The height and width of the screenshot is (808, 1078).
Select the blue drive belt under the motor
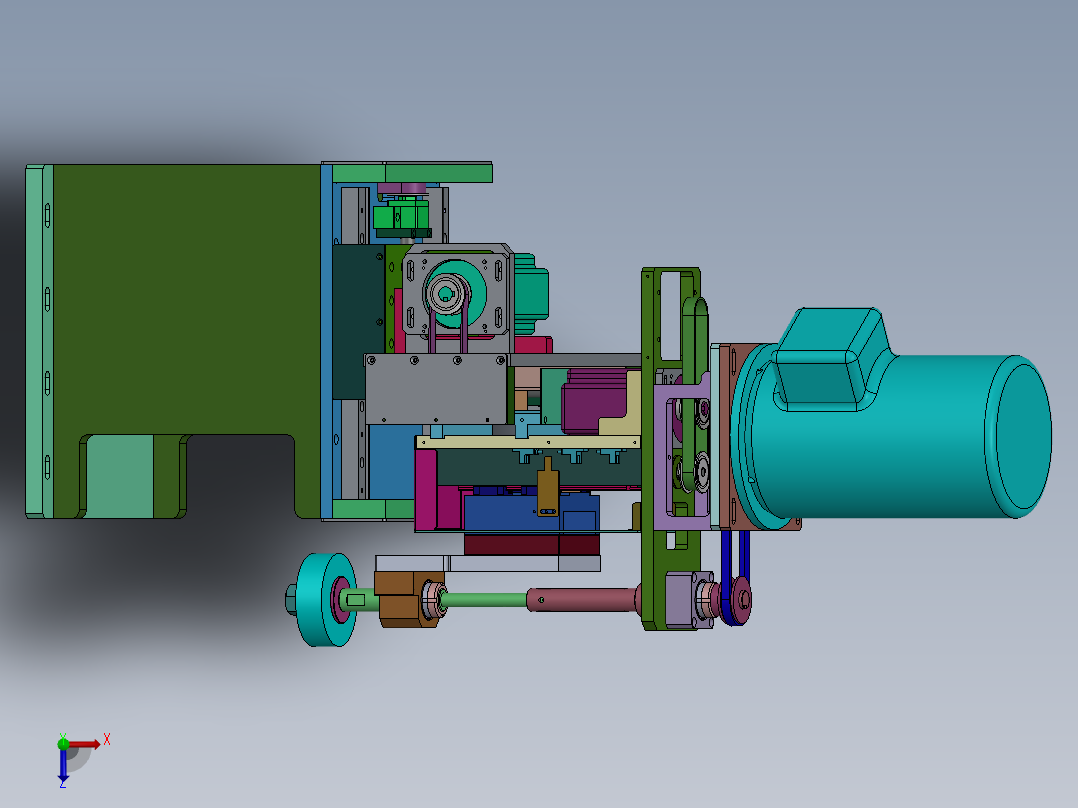pyautogui.click(x=735, y=576)
